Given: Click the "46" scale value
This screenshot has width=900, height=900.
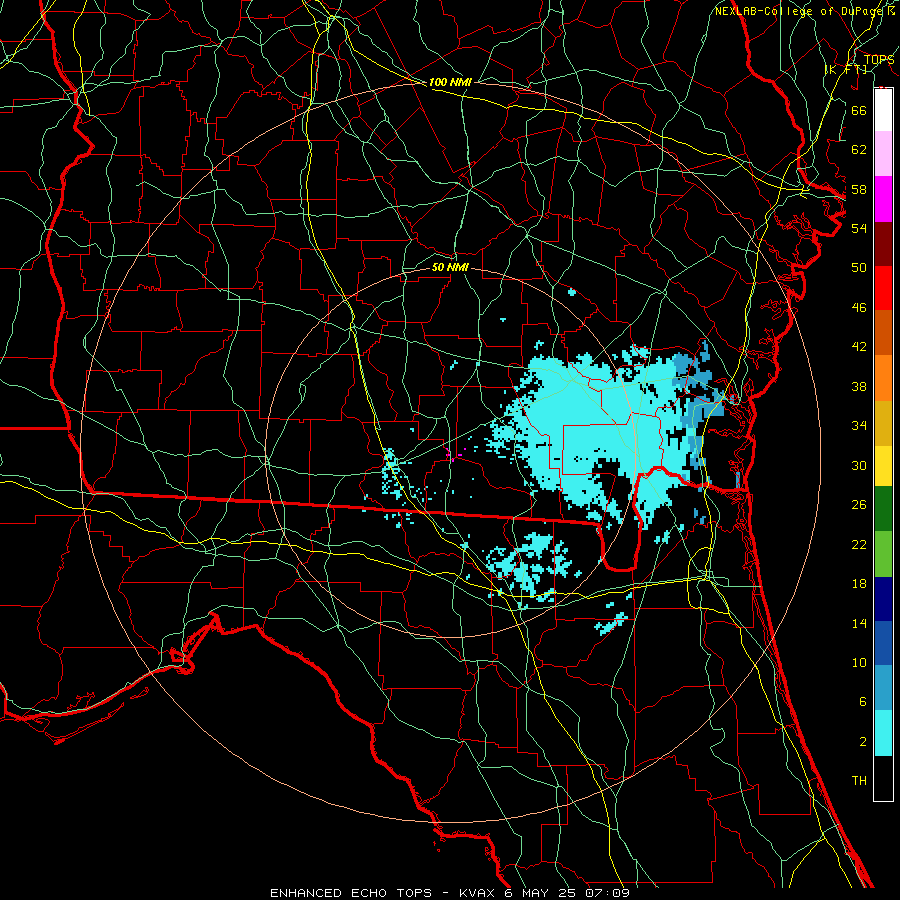Looking at the screenshot, I should pos(859,308).
